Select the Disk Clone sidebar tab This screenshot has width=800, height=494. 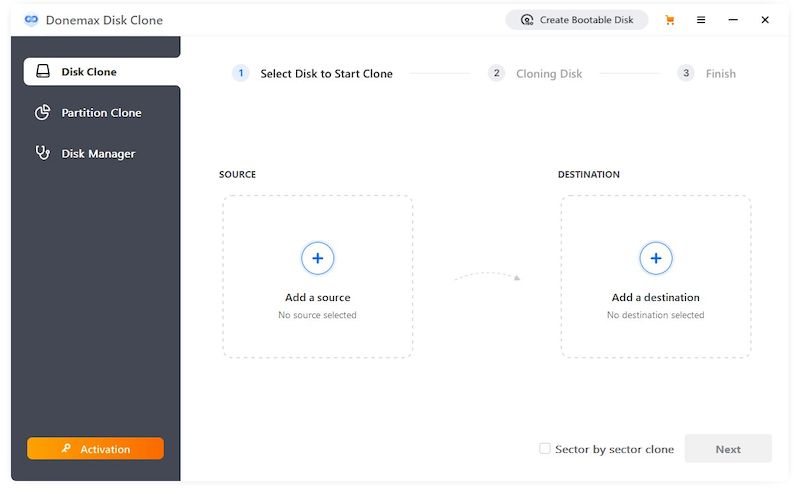[101, 72]
